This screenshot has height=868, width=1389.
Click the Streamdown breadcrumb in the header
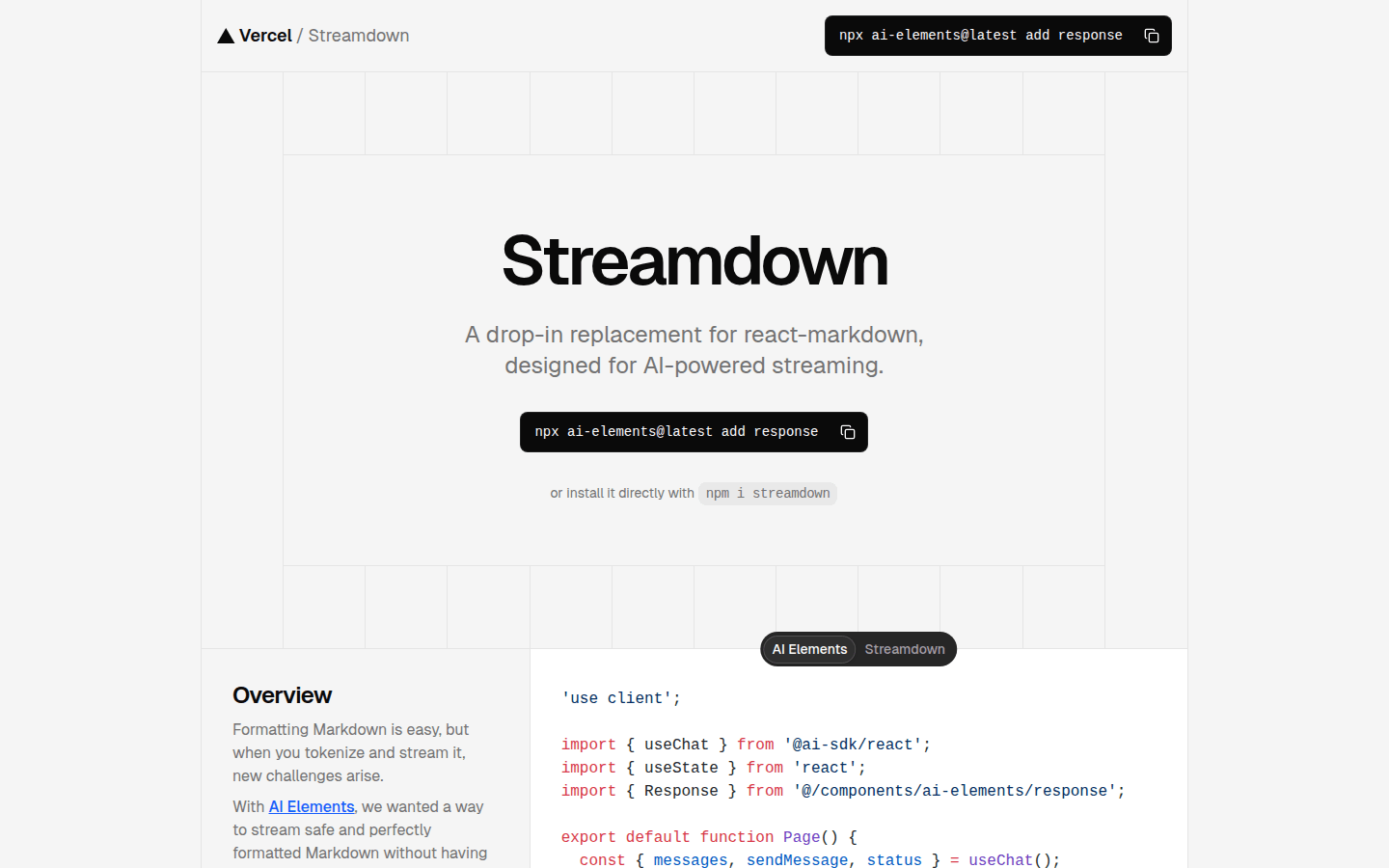point(358,36)
